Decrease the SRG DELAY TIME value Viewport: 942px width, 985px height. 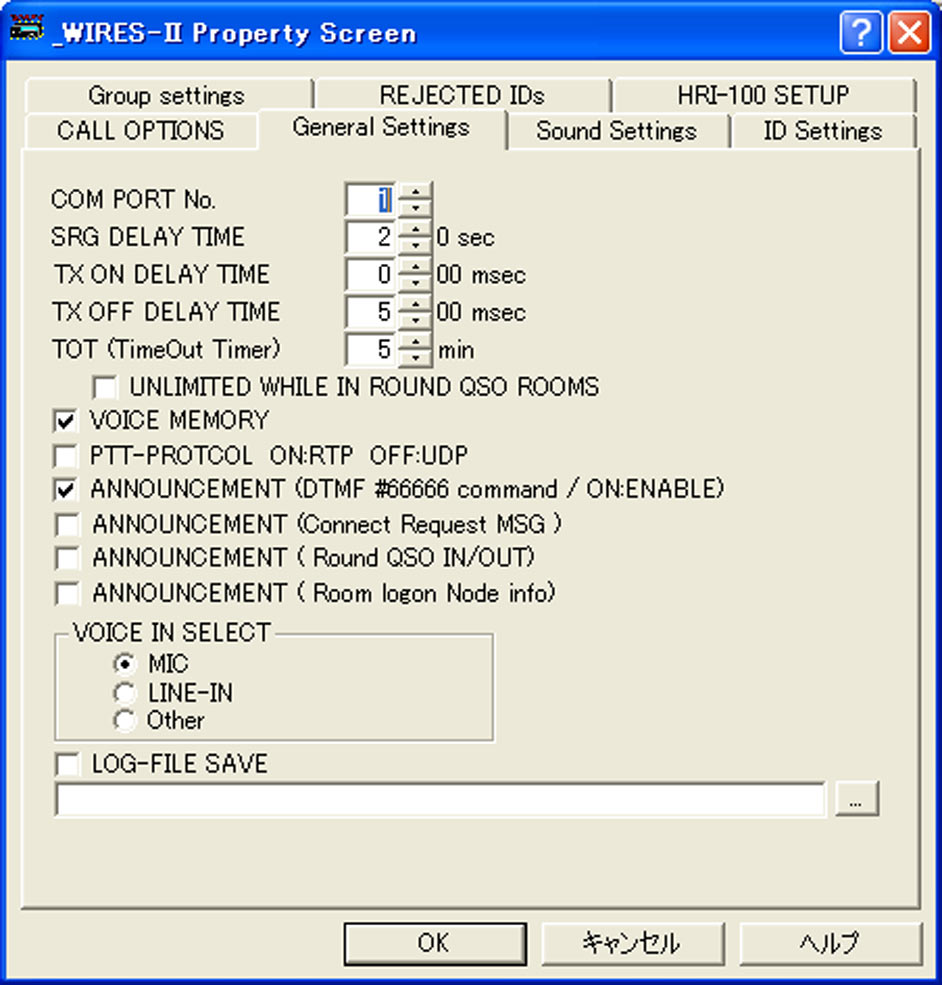click(x=415, y=247)
